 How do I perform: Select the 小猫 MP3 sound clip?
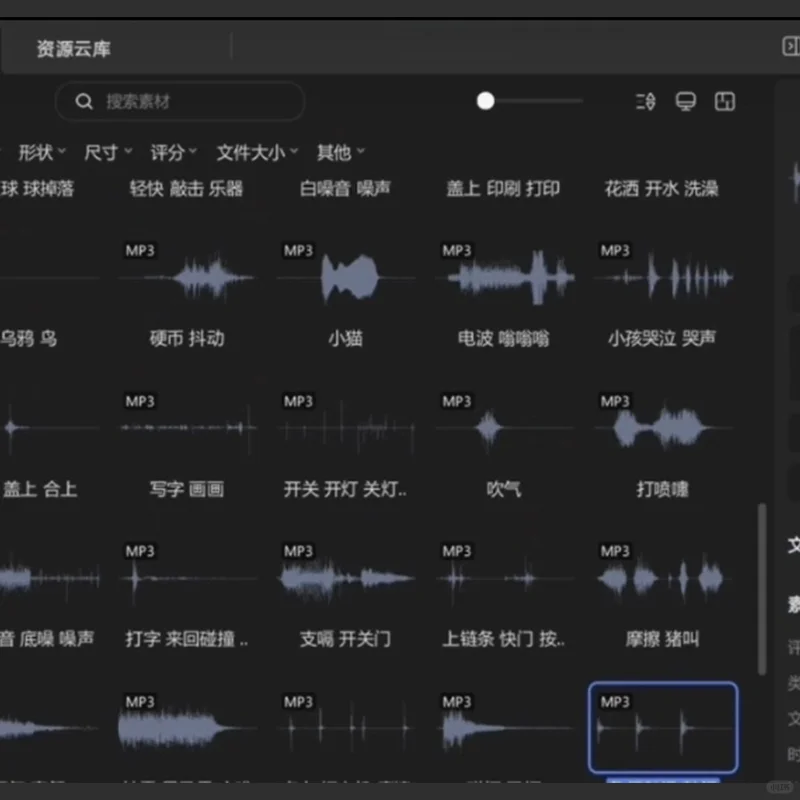click(x=347, y=275)
